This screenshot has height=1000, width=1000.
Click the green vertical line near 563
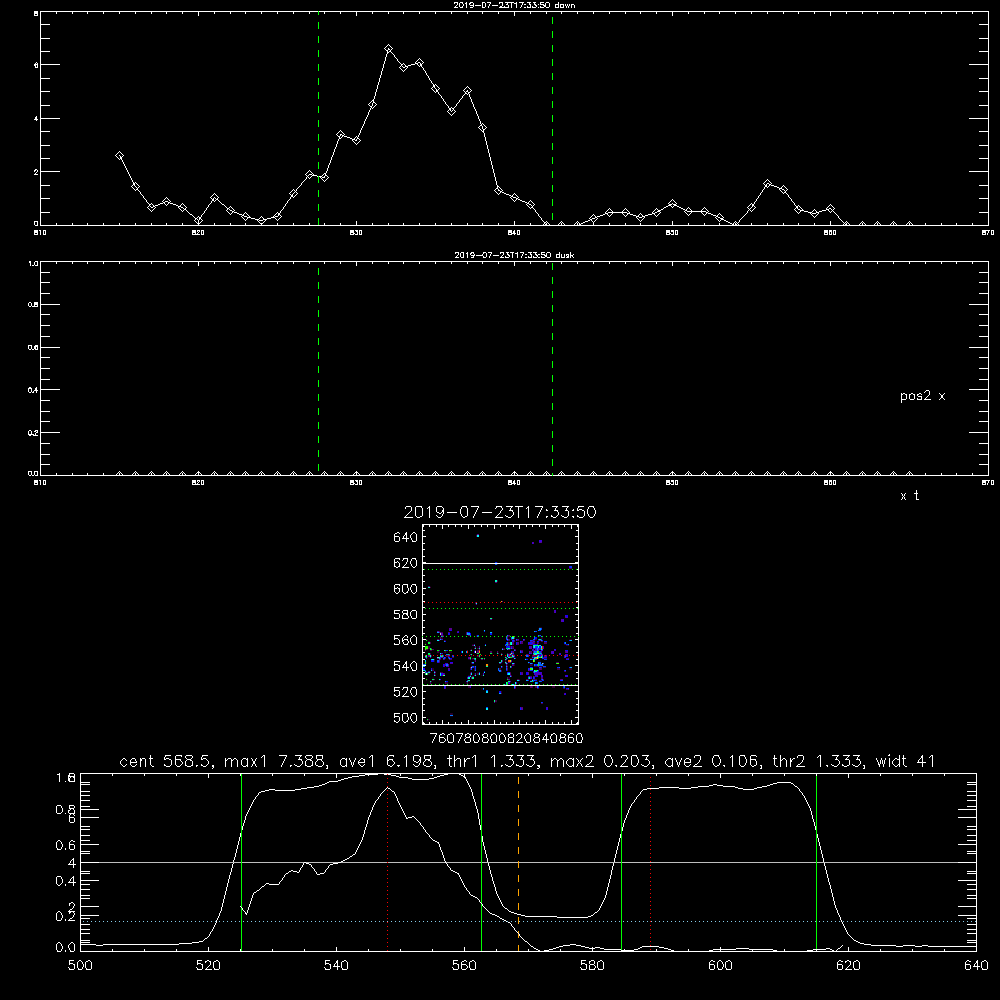482,862
